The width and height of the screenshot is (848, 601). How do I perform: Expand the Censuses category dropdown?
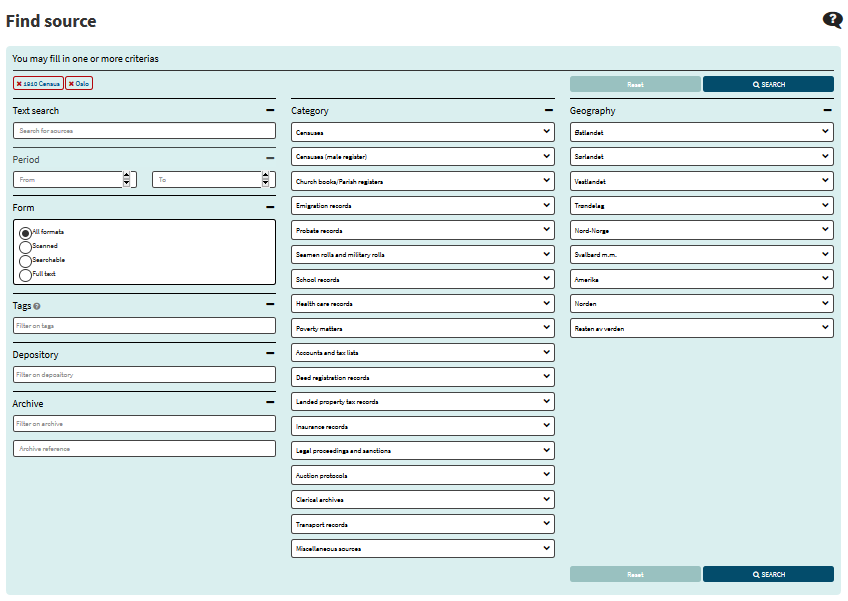point(422,132)
